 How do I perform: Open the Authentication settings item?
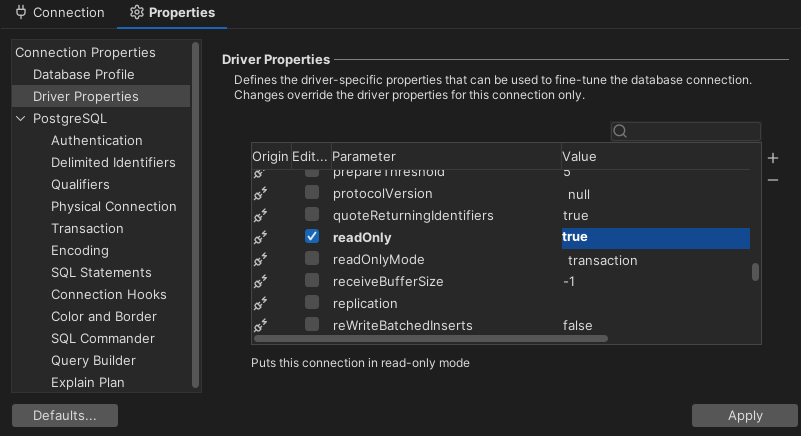coord(97,141)
